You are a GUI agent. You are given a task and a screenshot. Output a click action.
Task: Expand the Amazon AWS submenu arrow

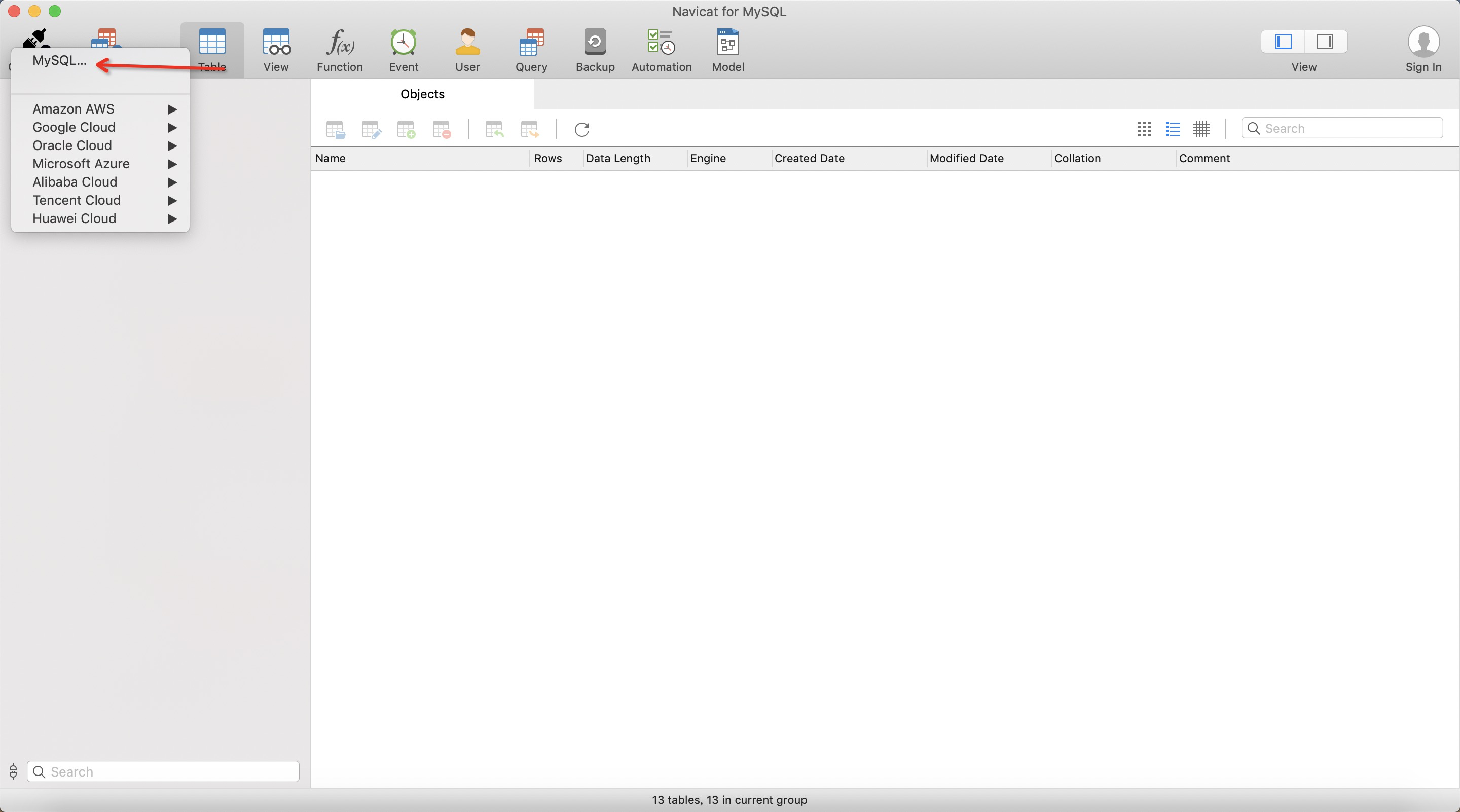[x=173, y=109]
